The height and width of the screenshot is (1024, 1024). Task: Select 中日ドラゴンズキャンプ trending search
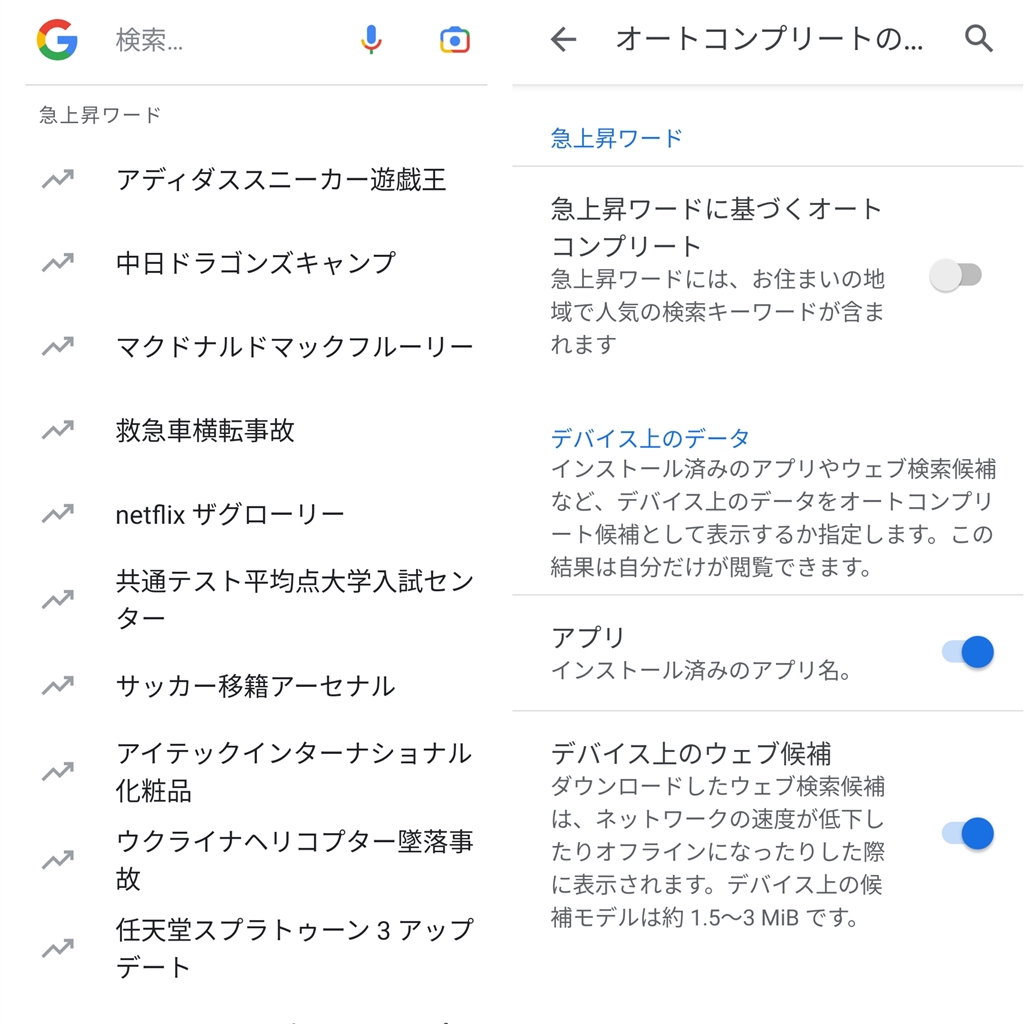(256, 263)
